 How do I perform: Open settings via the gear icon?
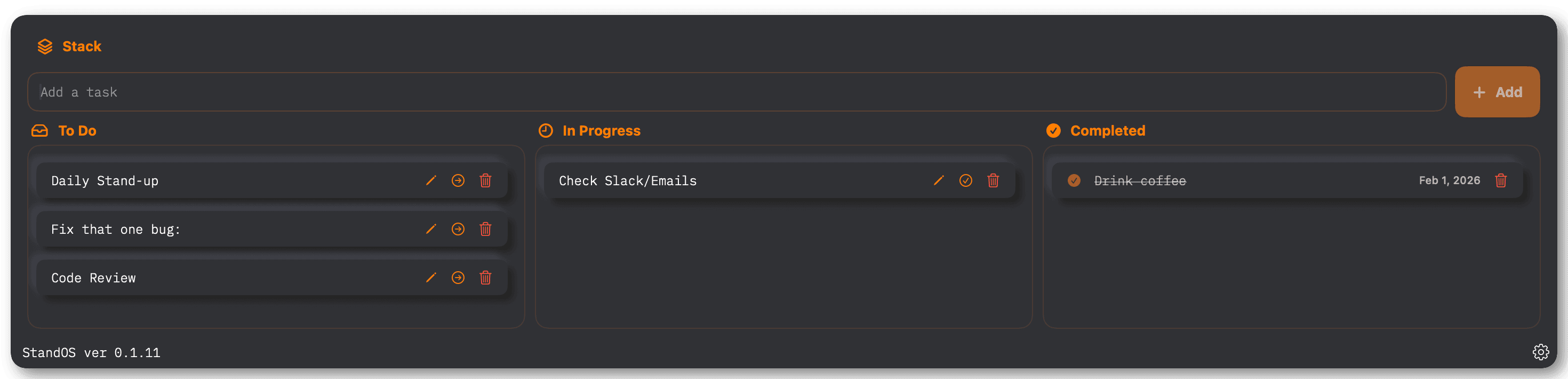1541,352
